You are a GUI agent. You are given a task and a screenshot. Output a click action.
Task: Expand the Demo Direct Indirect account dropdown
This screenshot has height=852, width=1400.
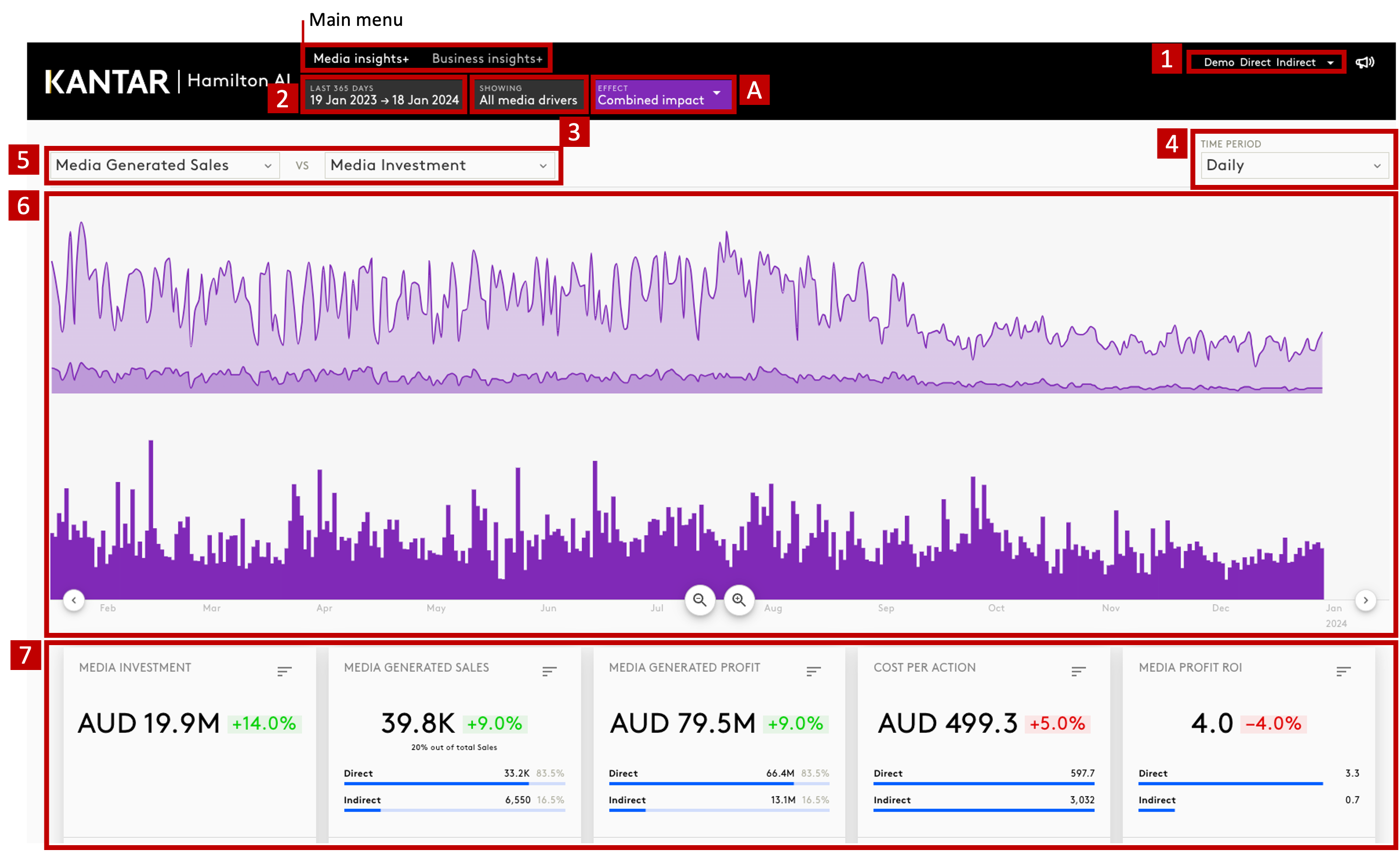click(1267, 62)
